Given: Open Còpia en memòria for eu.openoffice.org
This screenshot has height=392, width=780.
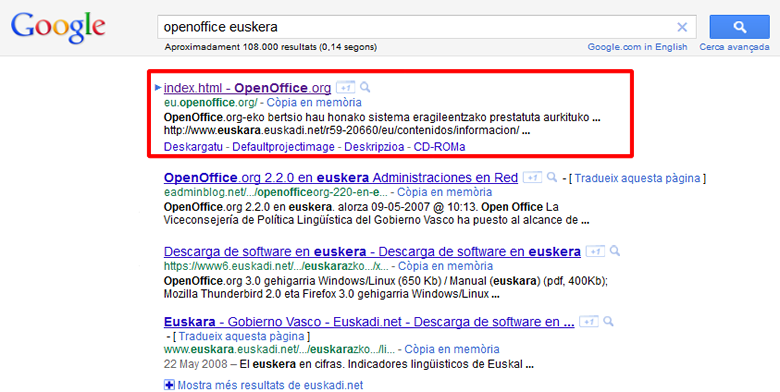Looking at the screenshot, I should coord(314,102).
